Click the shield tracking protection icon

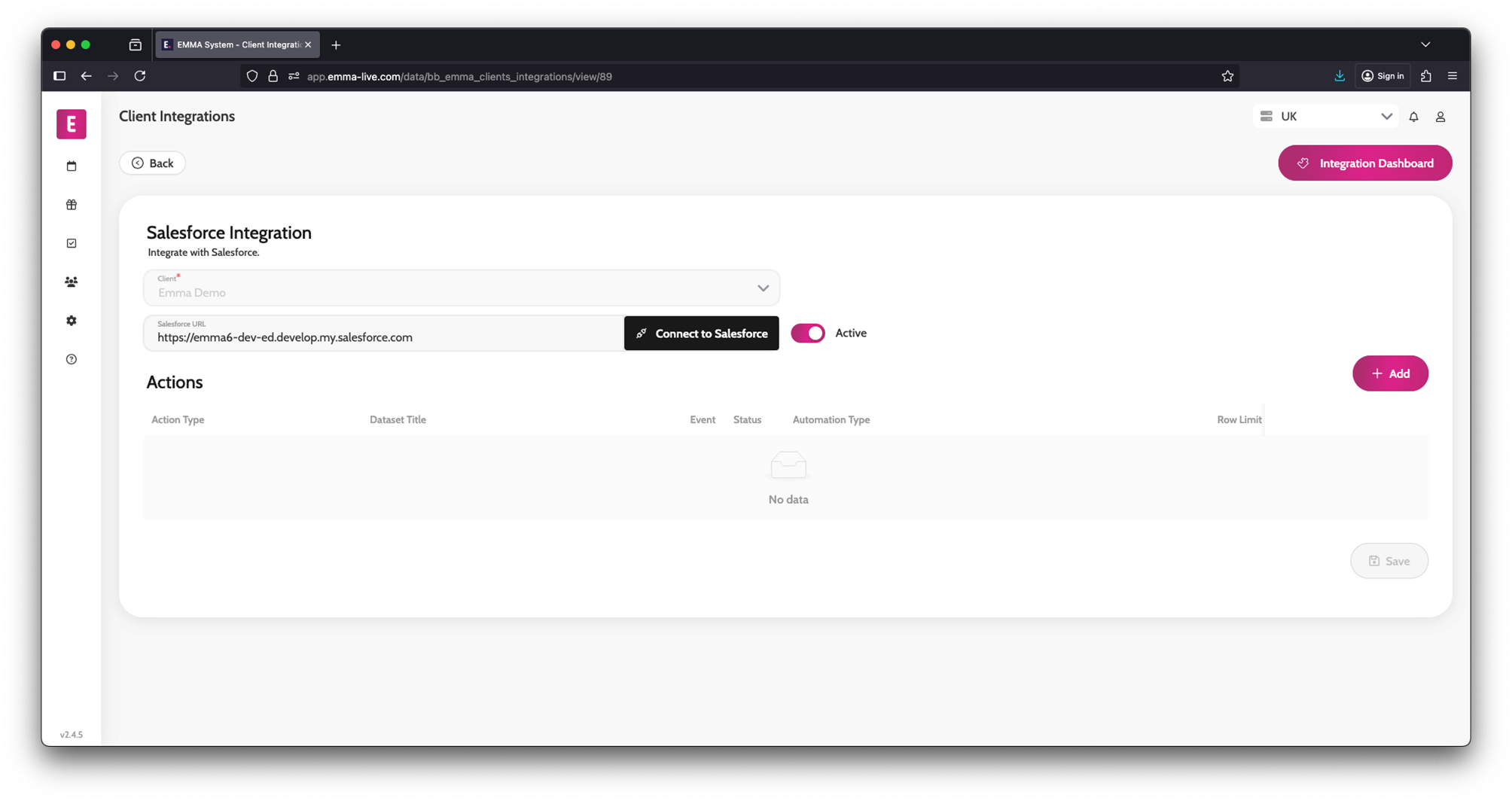coord(252,76)
